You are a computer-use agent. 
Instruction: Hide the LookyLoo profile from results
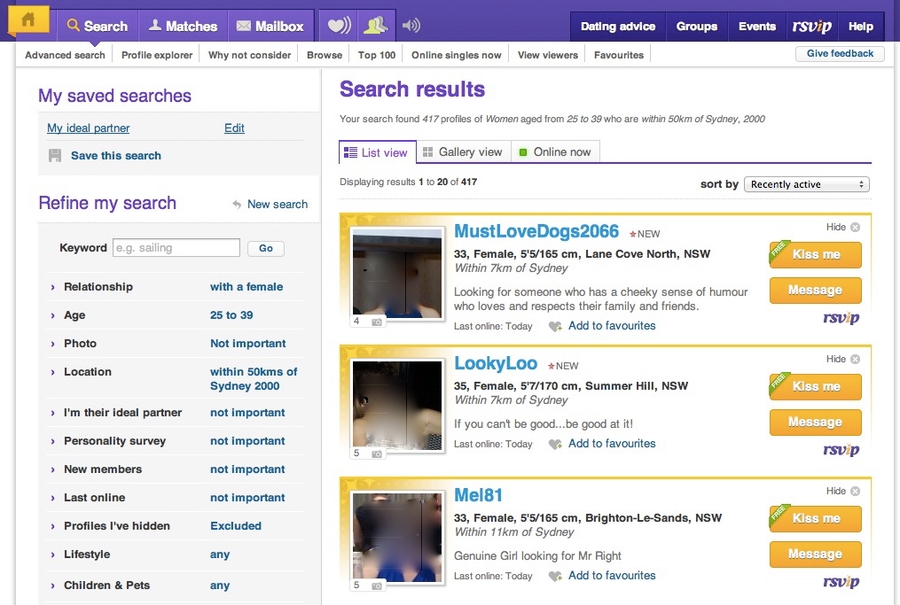coord(854,359)
